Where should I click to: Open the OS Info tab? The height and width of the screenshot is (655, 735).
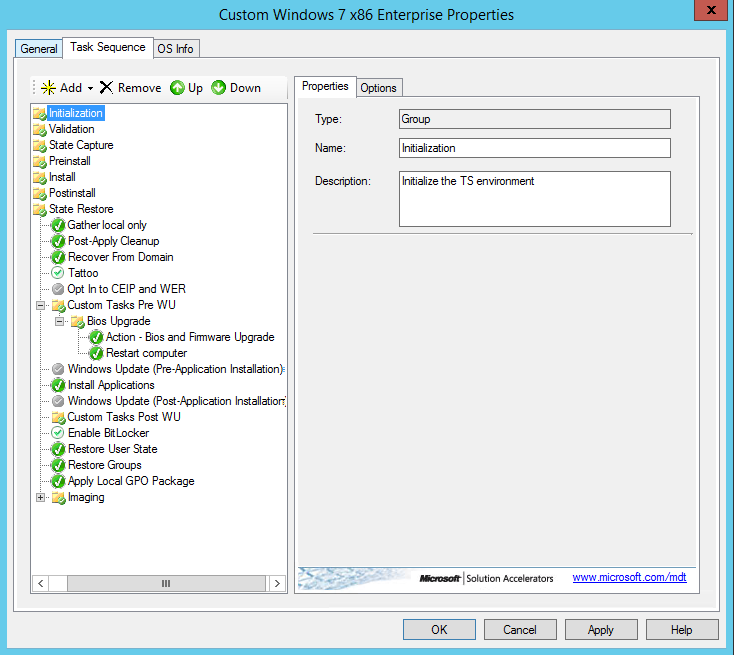176,49
